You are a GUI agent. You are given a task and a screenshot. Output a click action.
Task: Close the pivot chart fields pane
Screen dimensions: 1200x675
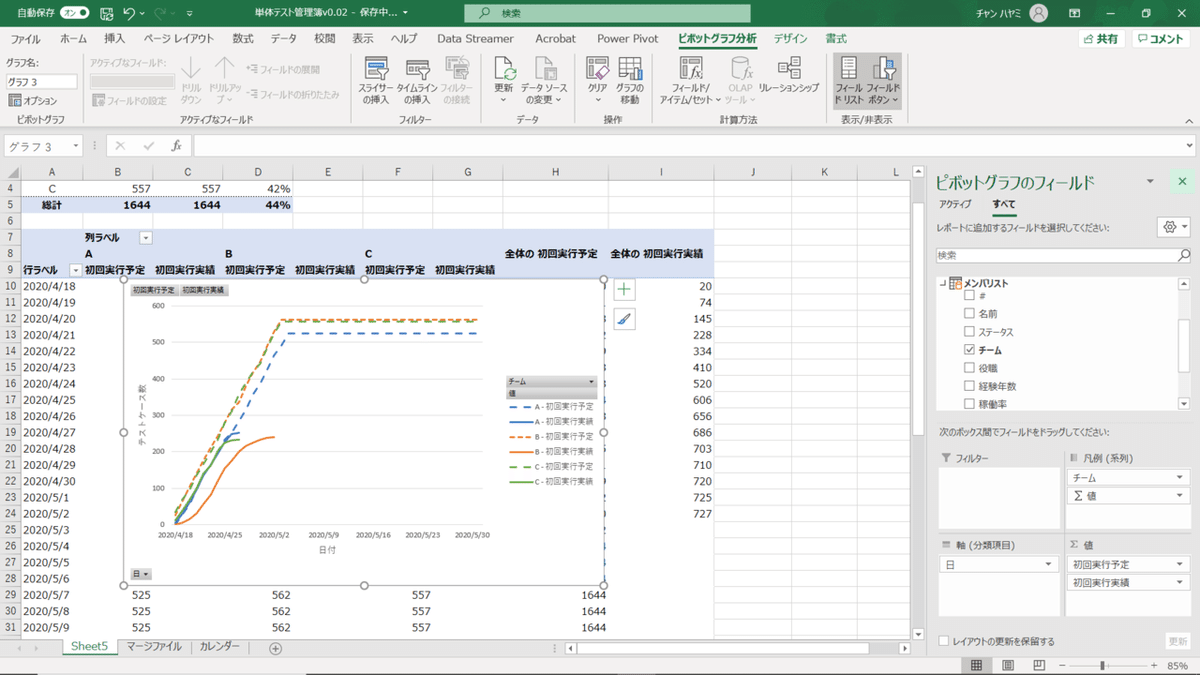1182,182
